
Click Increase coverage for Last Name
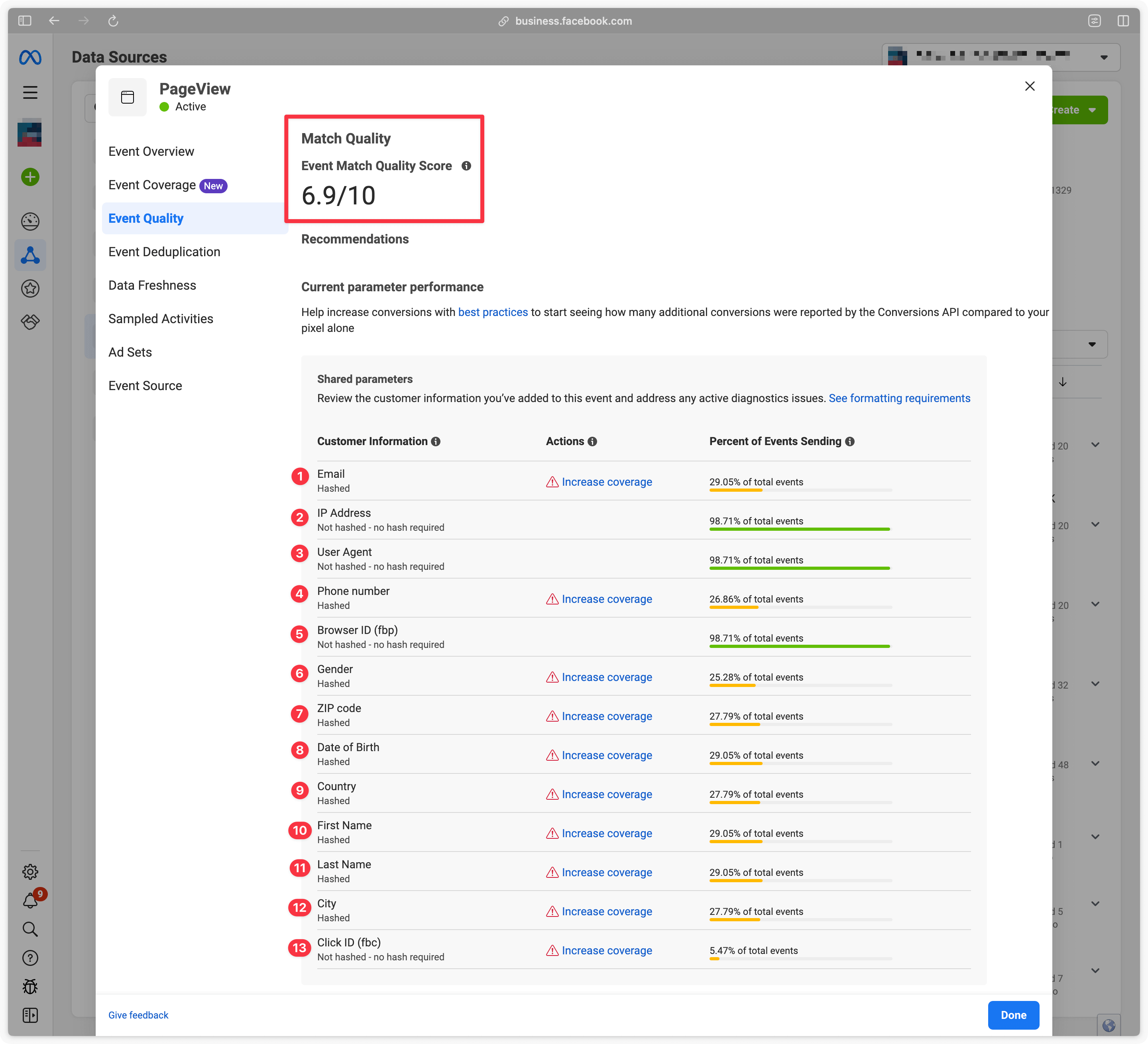(606, 873)
